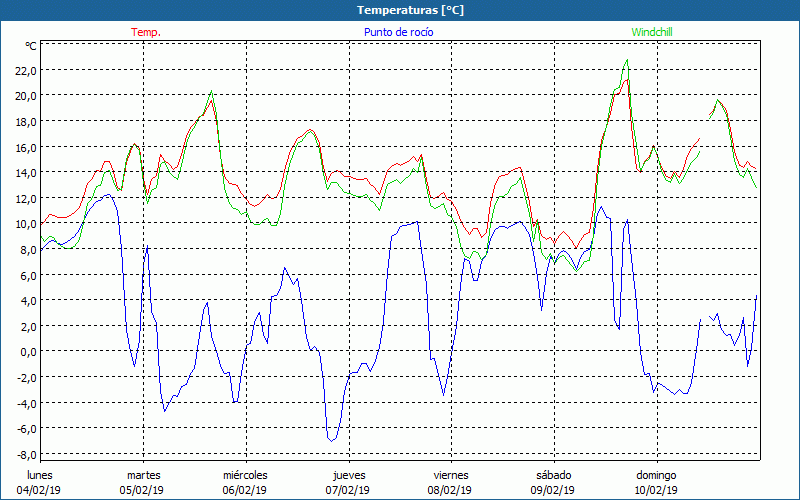Click the 8,0 y-axis value

pos(28,249)
